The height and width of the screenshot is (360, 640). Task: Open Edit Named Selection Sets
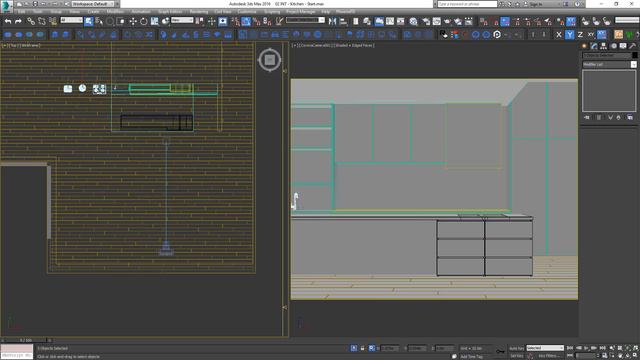(x=280, y=21)
